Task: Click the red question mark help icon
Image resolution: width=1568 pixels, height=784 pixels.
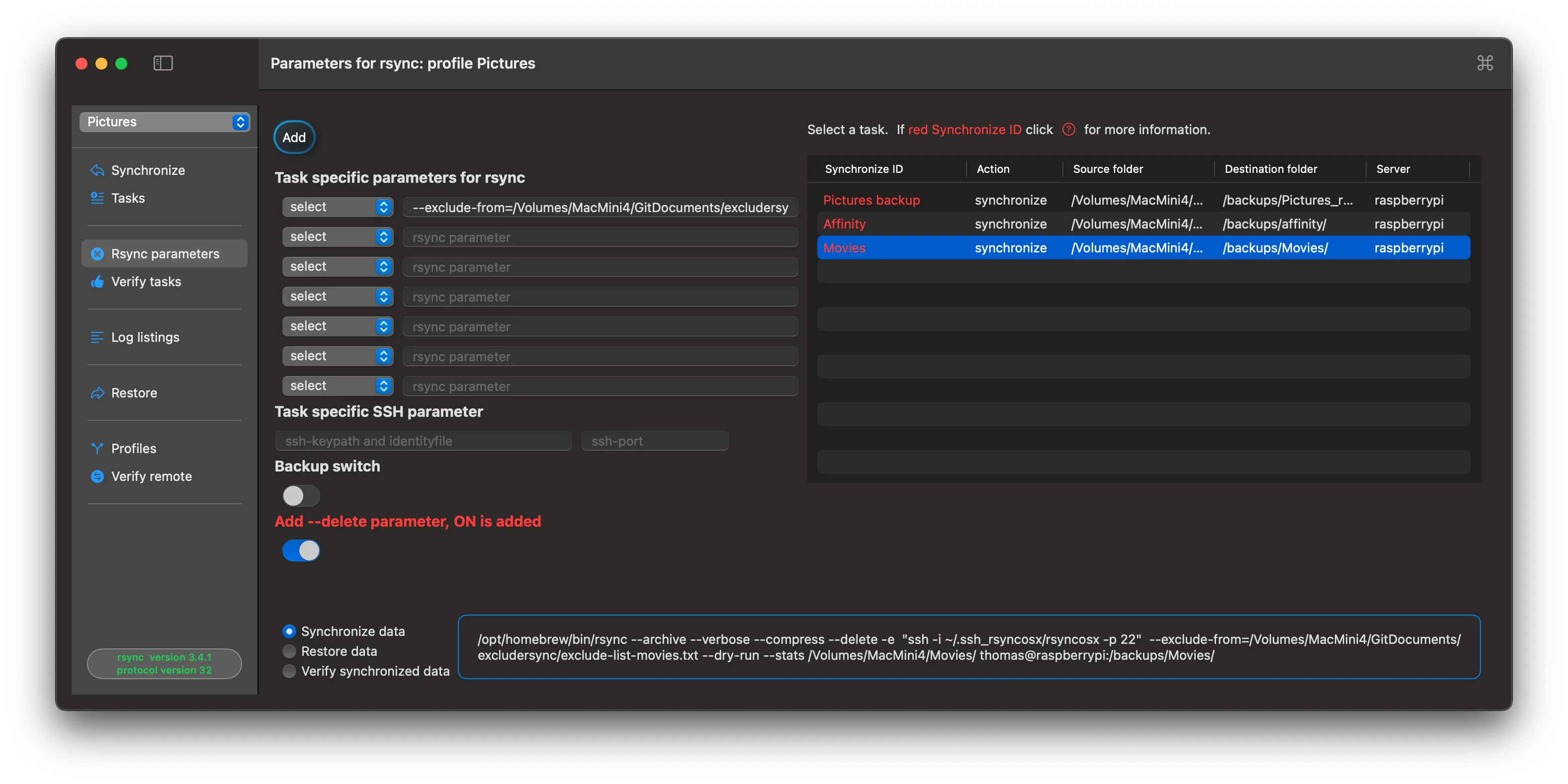Action: click(1068, 130)
